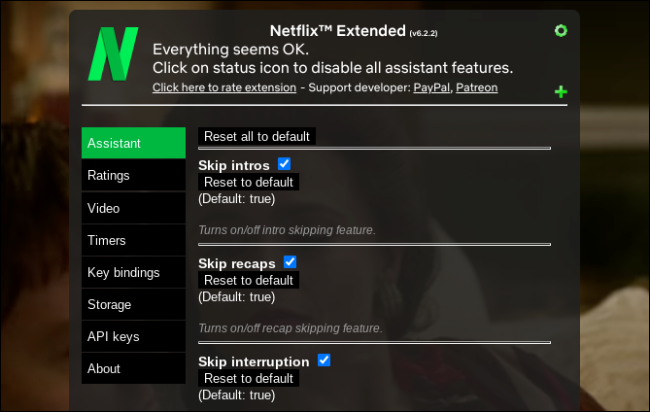This screenshot has height=412, width=650.
Task: Show the About tab
Action: [x=133, y=368]
